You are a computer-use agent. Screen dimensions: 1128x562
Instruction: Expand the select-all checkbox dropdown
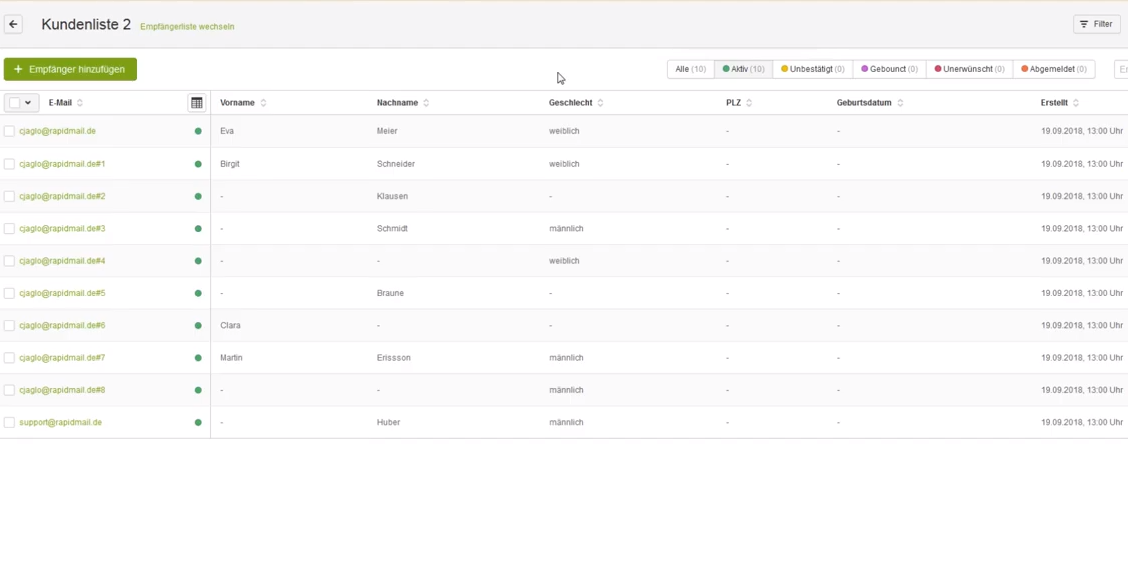point(28,103)
